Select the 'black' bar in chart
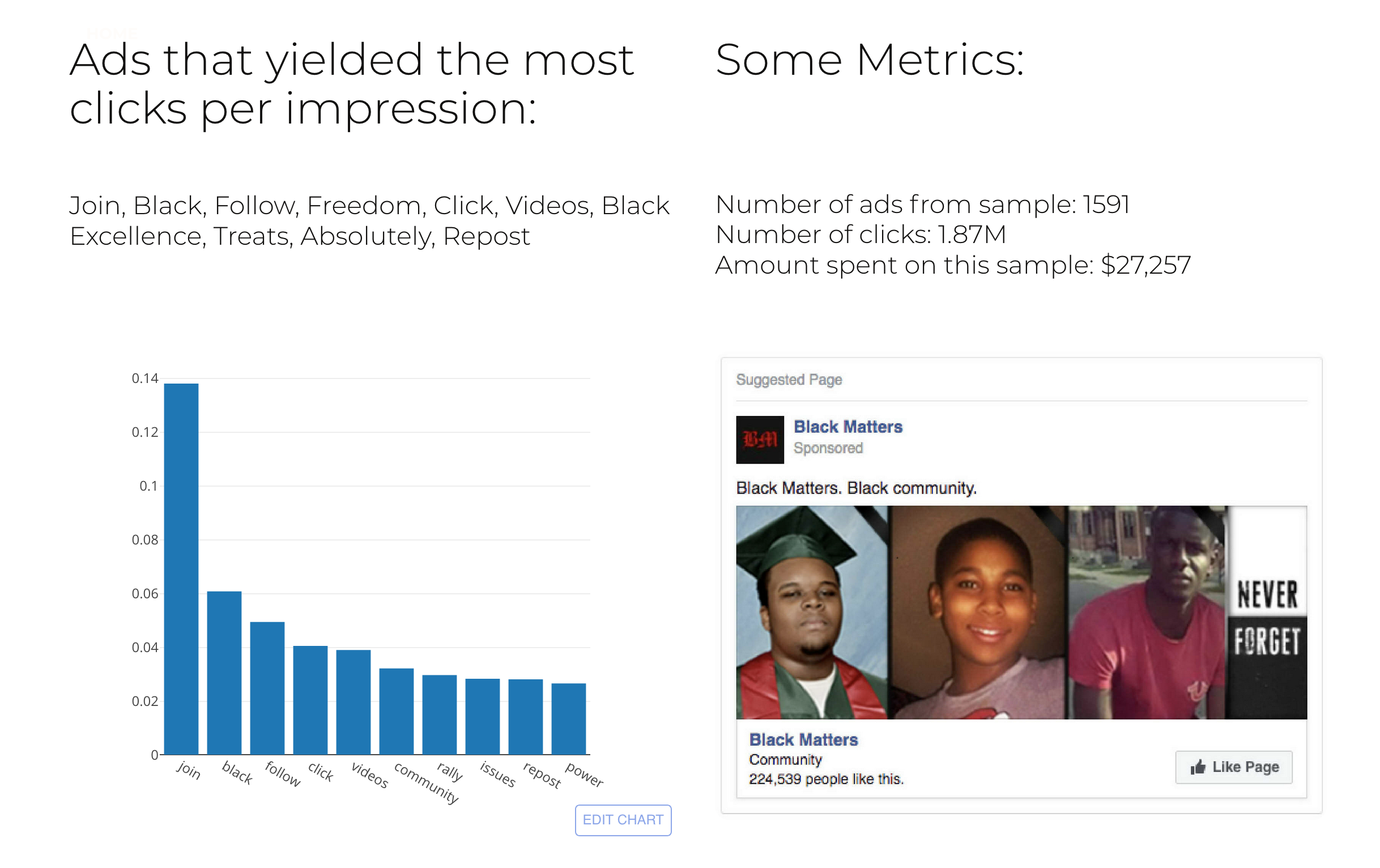This screenshot has height=868, width=1380. click(x=224, y=673)
